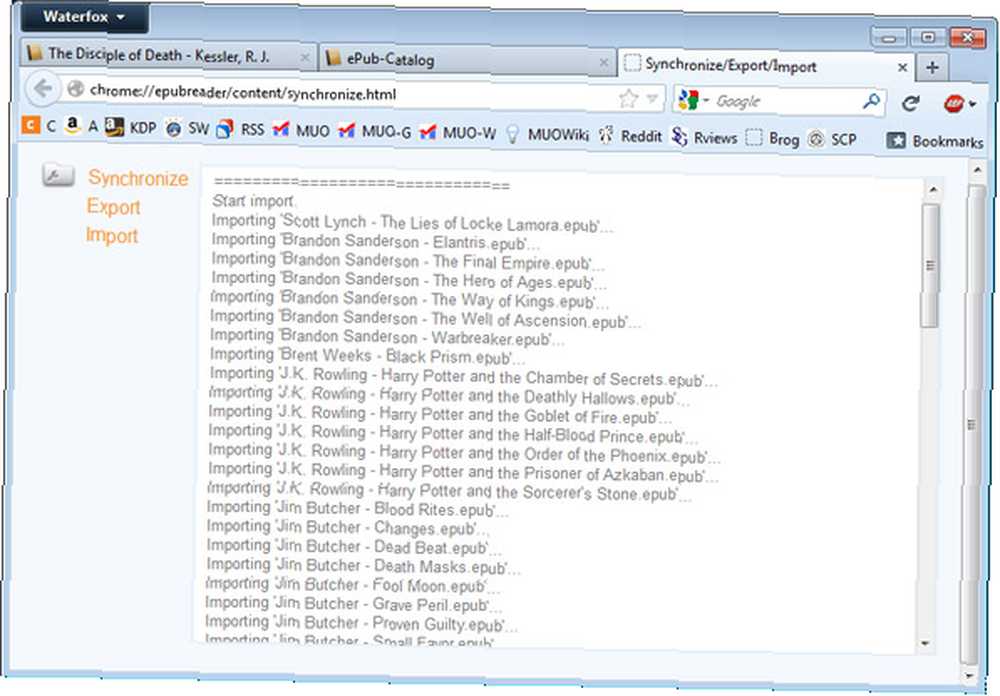Image resolution: width=1000 pixels, height=696 pixels.
Task: Open the SCP bookmark
Action: pos(832,139)
